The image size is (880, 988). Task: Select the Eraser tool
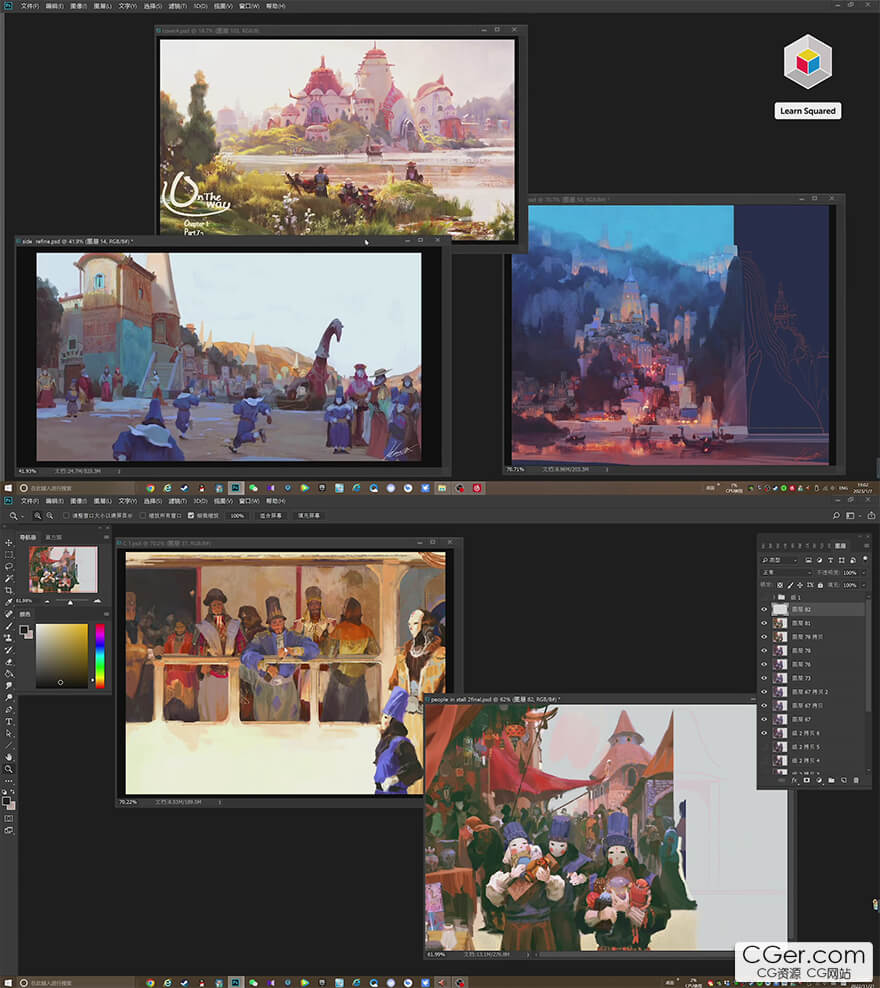[9, 662]
